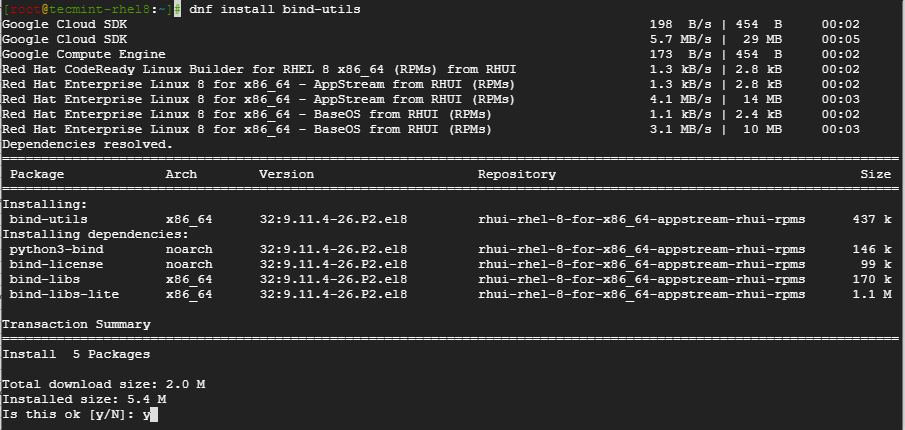Click the "Package" column header
Viewport: 905px width, 430px height.
[x=37, y=174]
